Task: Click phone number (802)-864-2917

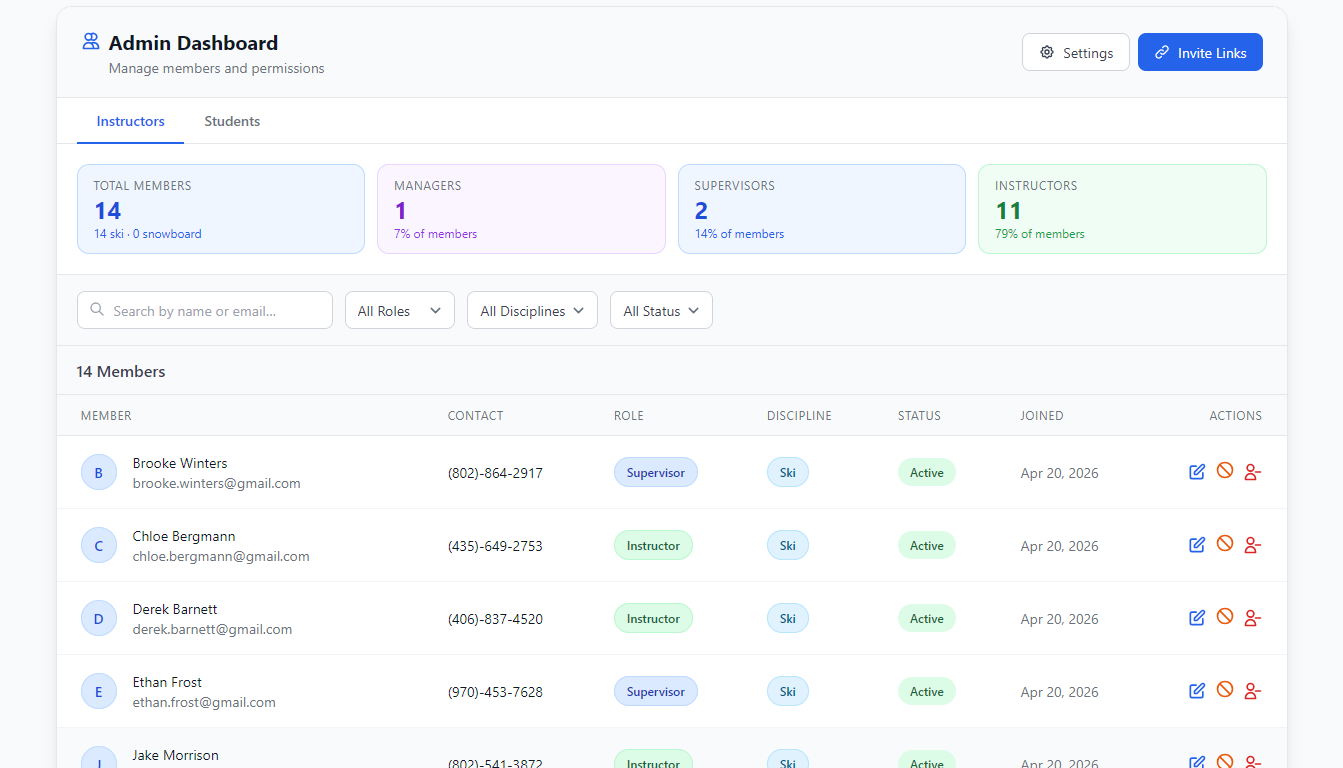Action: [495, 472]
